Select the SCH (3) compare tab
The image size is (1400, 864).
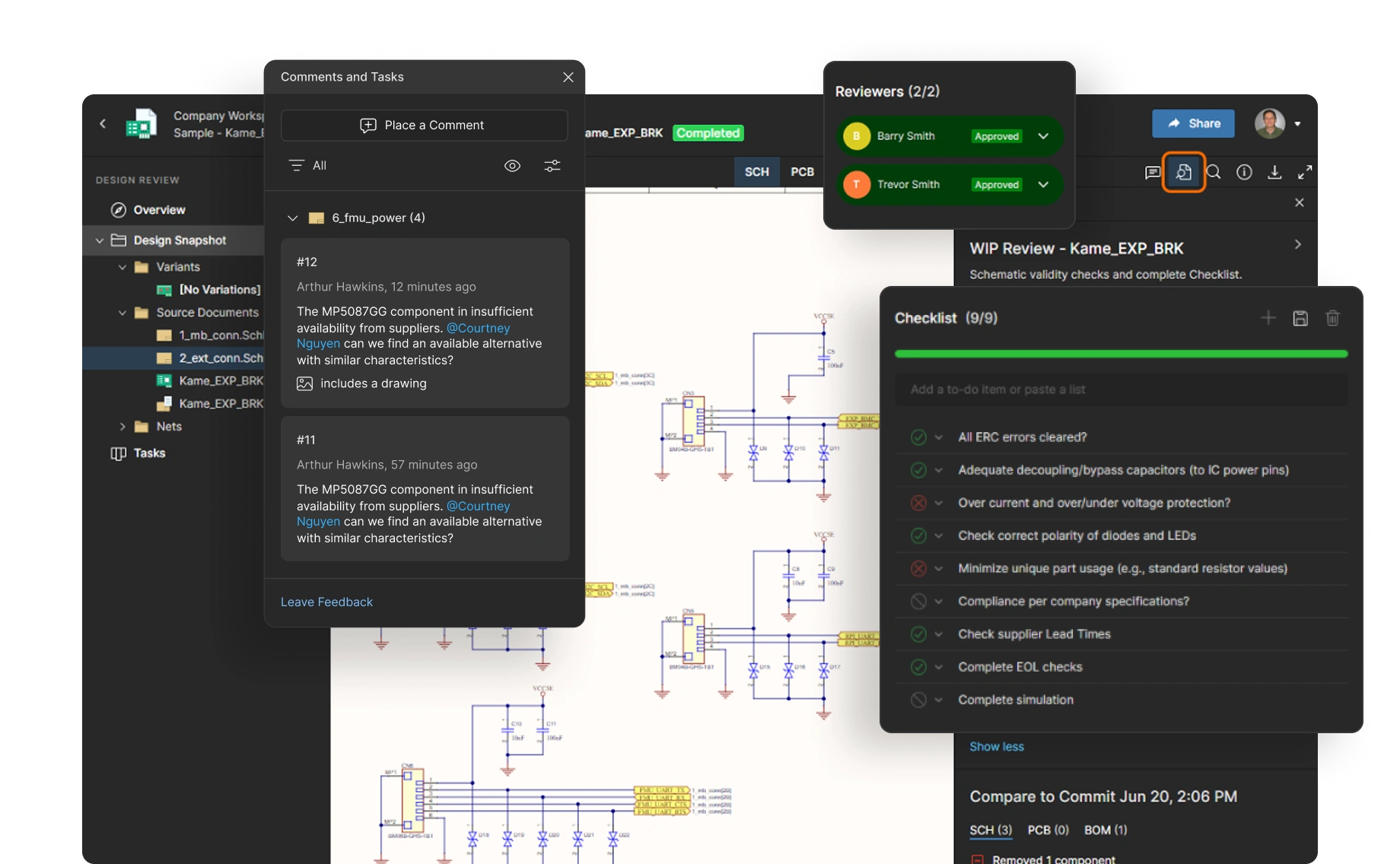pyautogui.click(x=991, y=831)
